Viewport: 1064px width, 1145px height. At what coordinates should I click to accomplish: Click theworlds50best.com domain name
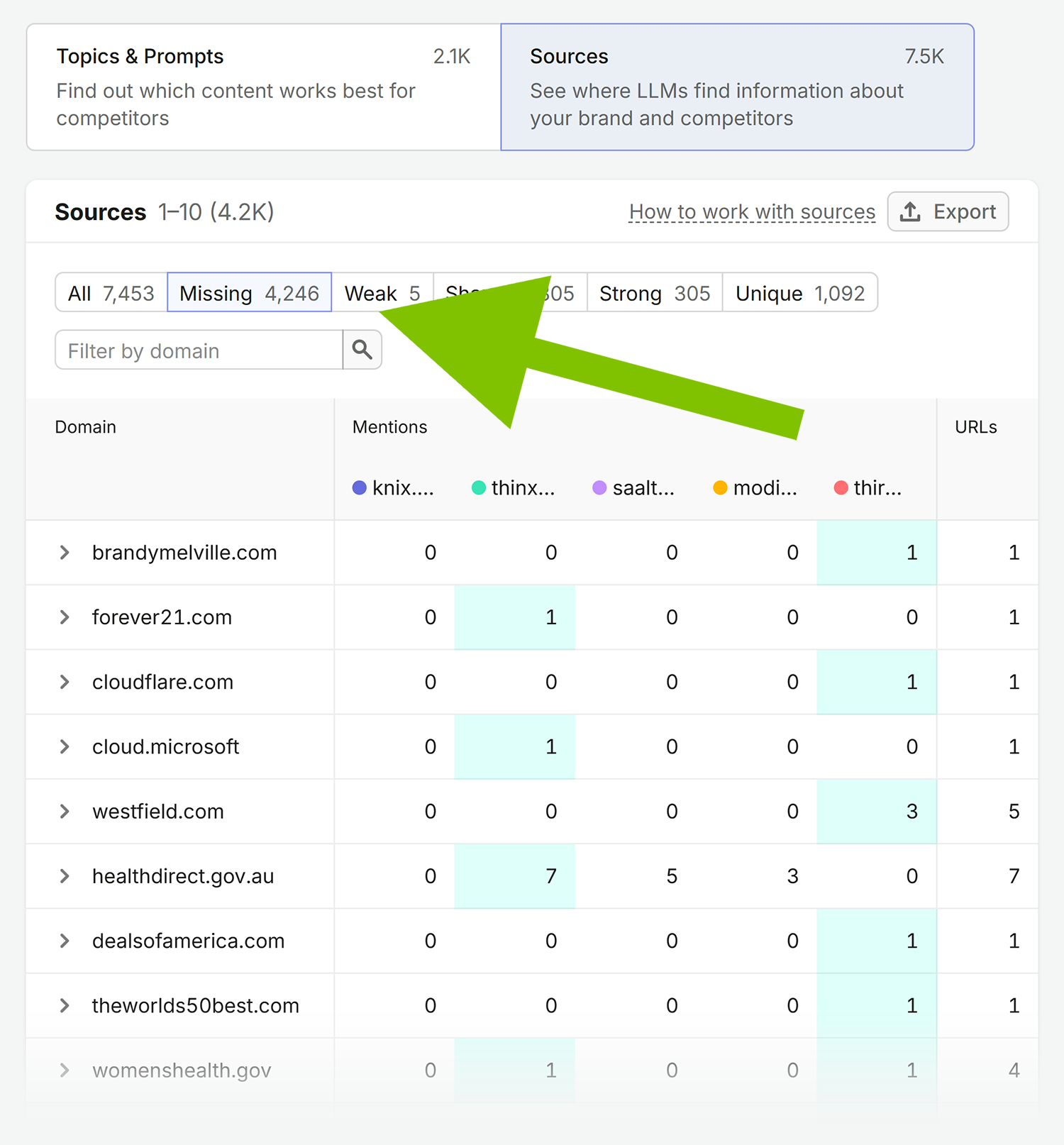[196, 1005]
